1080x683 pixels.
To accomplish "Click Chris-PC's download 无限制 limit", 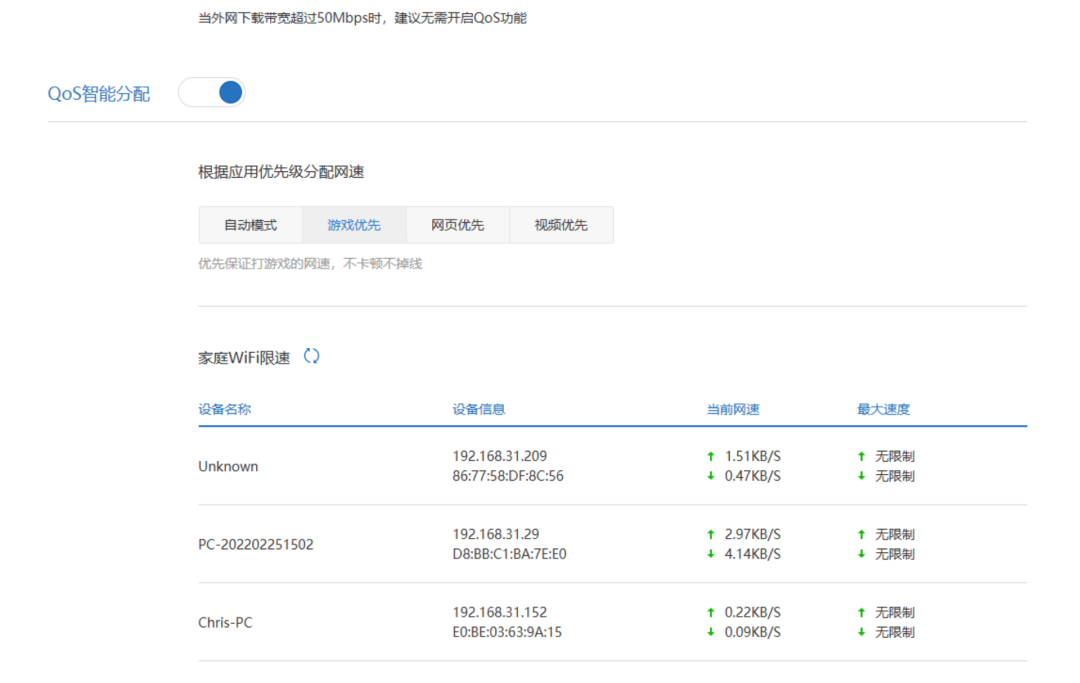I will (895, 632).
